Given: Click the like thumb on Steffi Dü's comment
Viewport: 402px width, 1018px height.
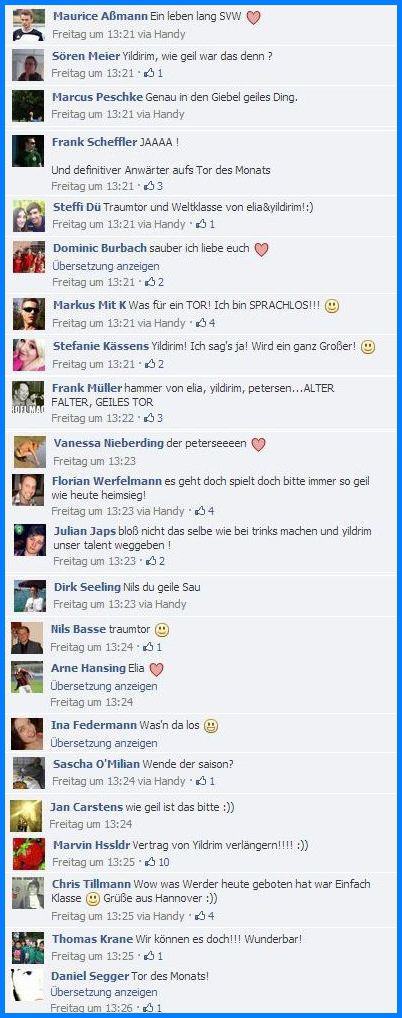Looking at the screenshot, I should (201, 224).
